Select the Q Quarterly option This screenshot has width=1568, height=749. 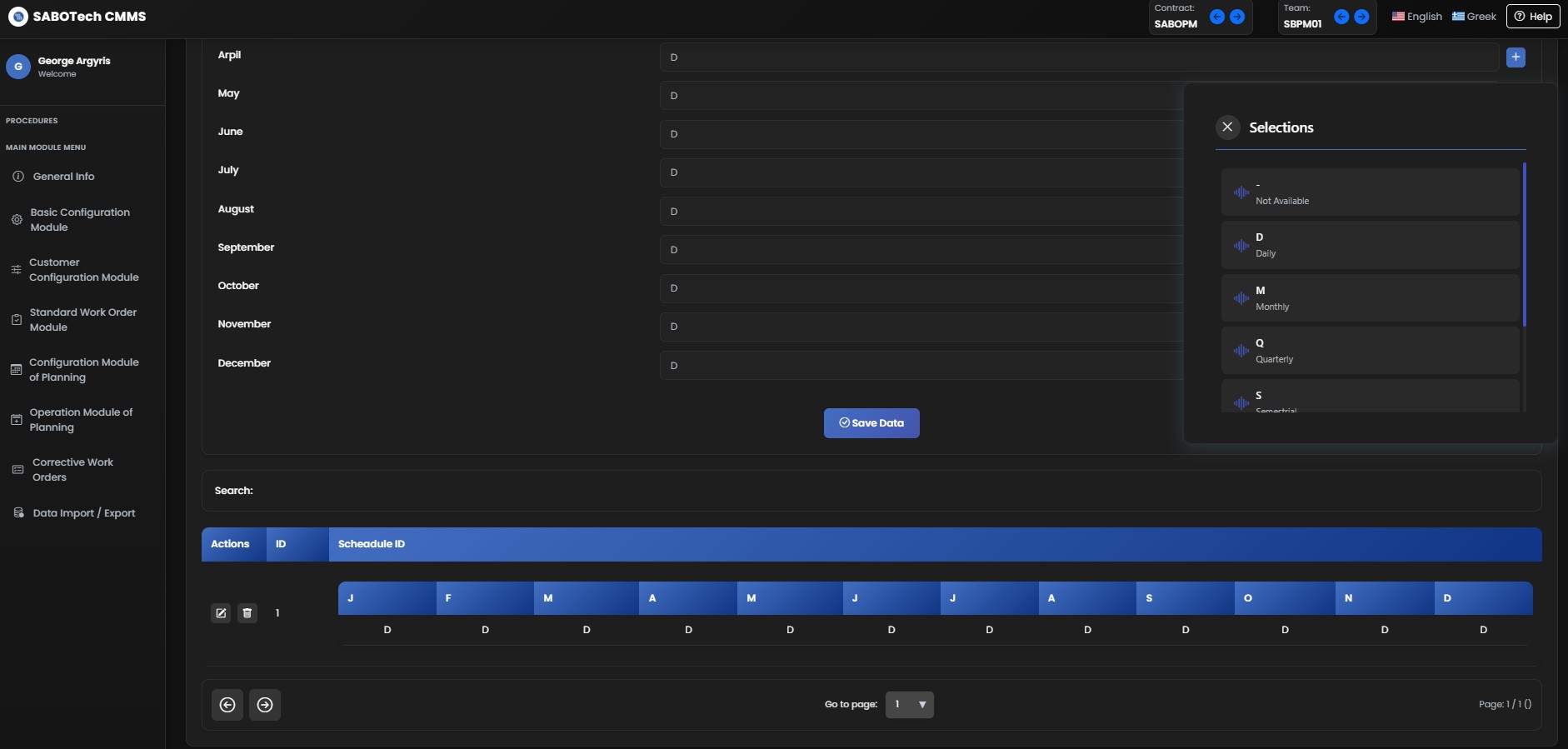click(x=1371, y=351)
